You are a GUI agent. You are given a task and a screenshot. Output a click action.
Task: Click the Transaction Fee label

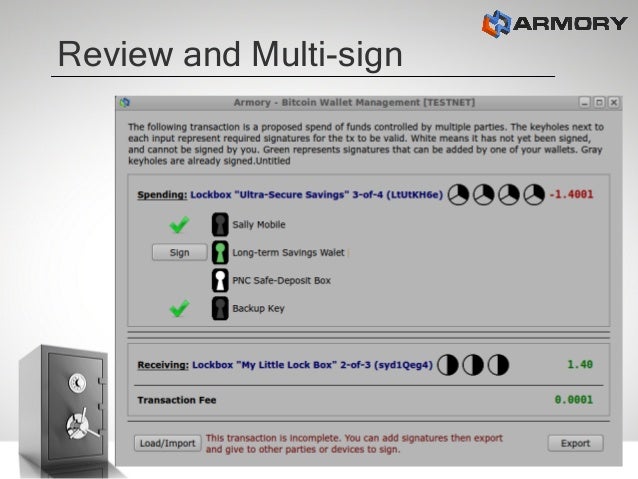177,400
